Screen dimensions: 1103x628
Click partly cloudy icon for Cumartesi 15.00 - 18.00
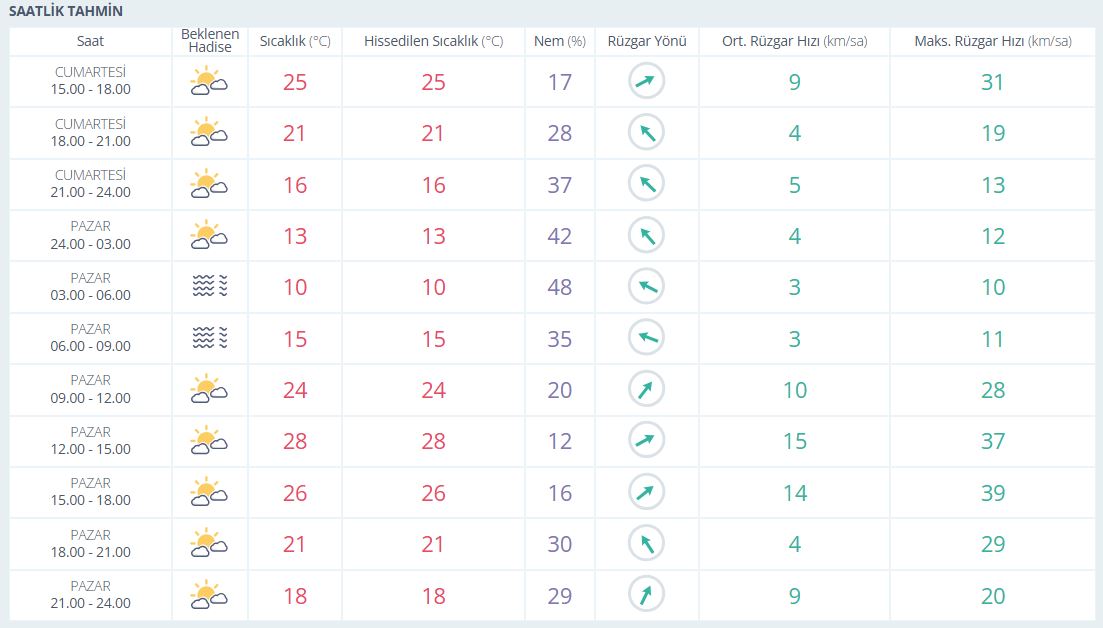click(209, 82)
